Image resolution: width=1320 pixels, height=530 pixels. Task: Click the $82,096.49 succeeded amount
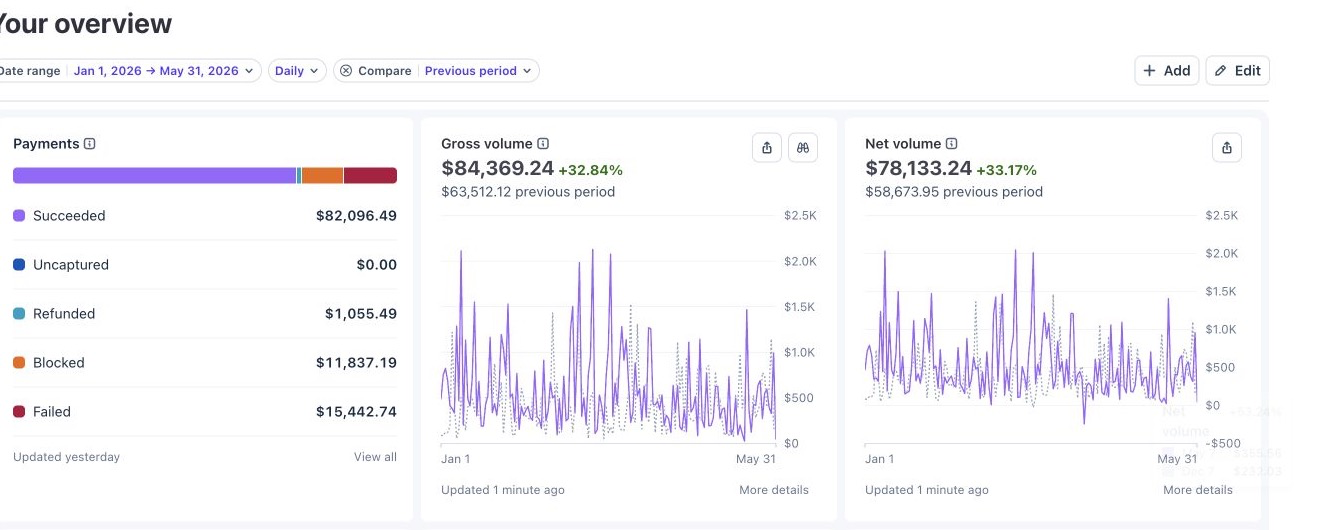[356, 216]
